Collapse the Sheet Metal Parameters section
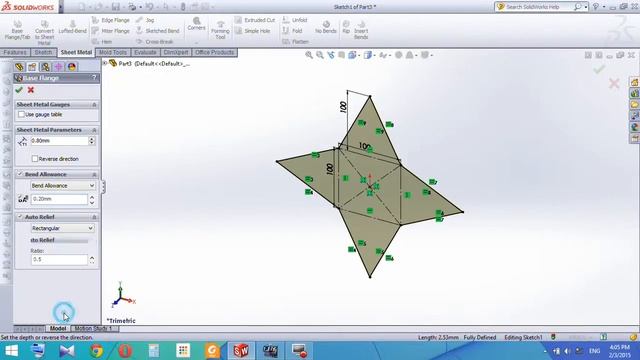This screenshot has width=640, height=360. pyautogui.click(x=94, y=130)
